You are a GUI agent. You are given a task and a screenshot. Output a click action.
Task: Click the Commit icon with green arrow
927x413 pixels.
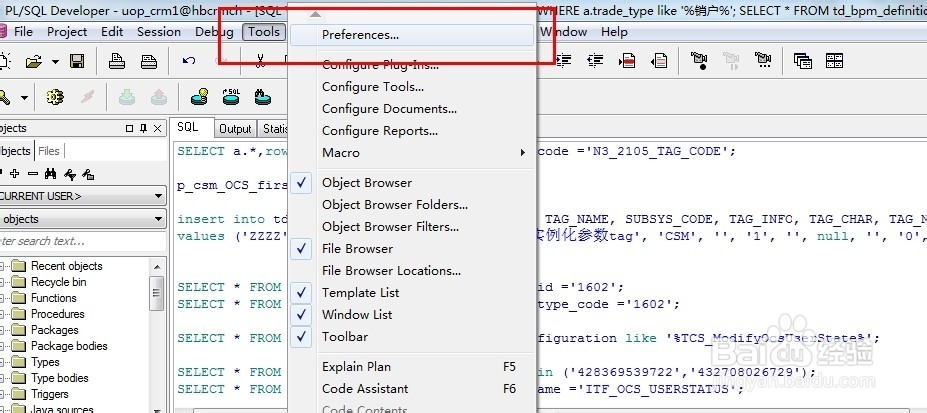coord(127,97)
